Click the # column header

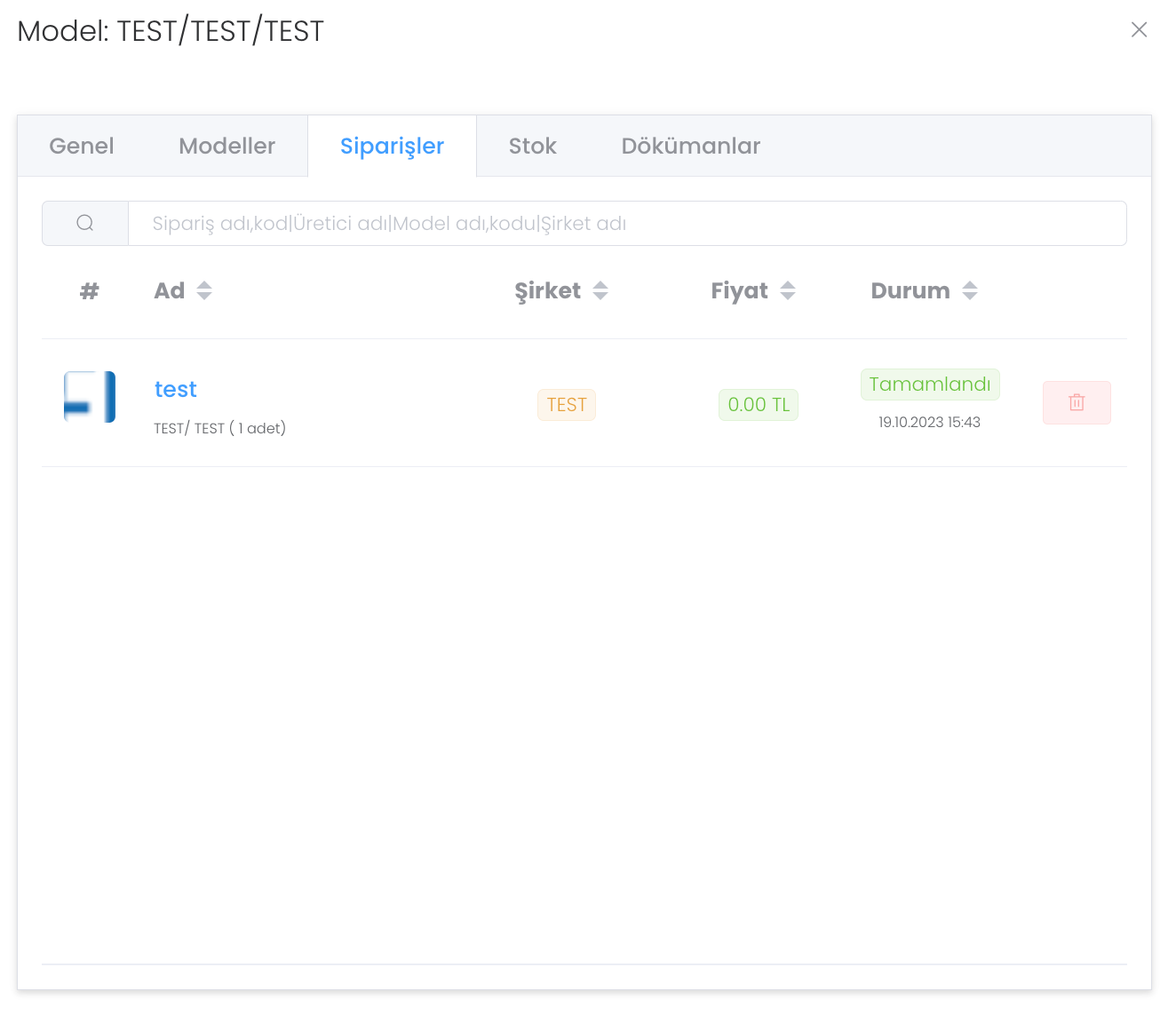click(90, 290)
